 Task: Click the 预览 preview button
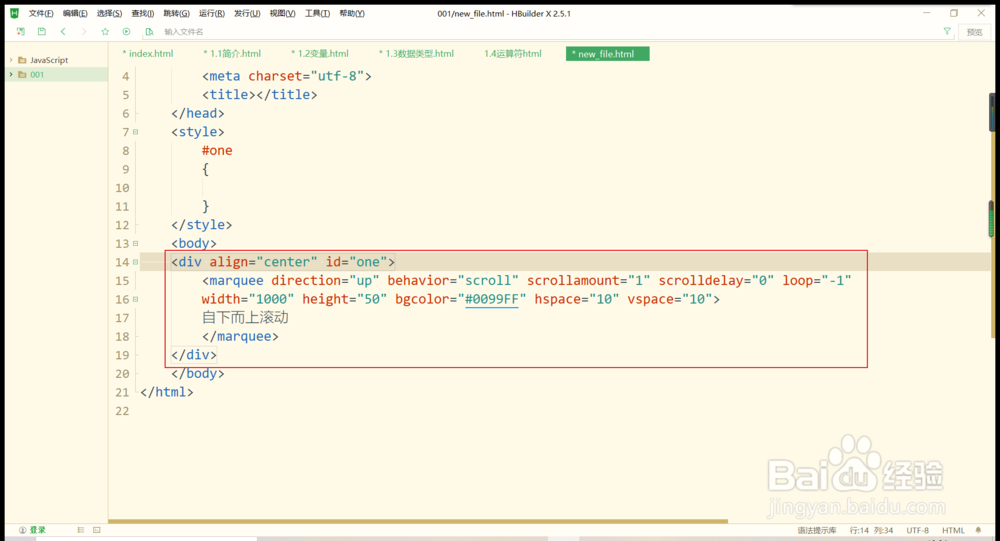[974, 32]
